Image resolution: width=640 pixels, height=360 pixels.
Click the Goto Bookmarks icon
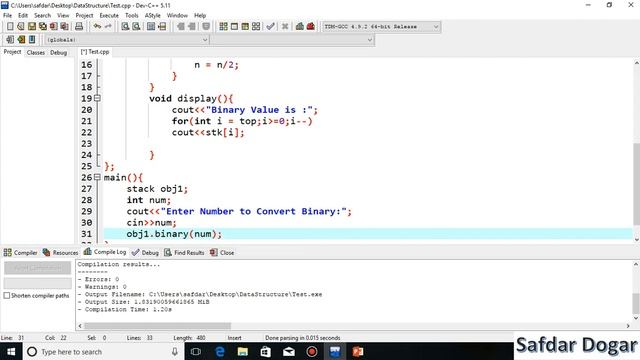(x=32, y=40)
